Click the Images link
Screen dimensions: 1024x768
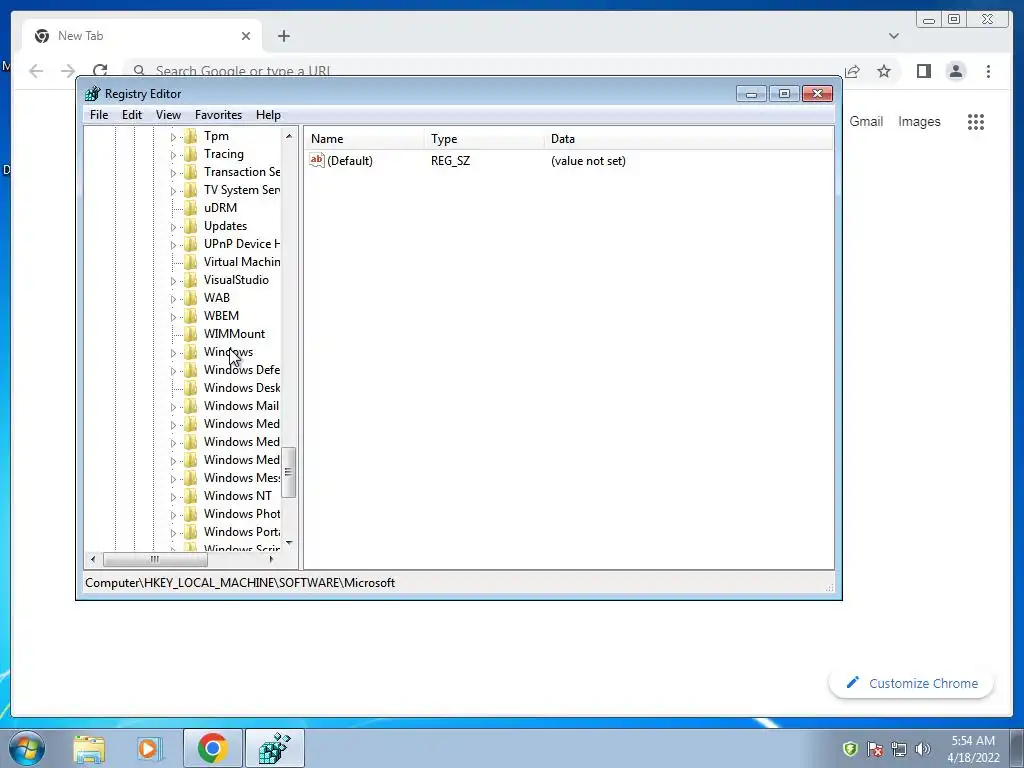point(919,121)
